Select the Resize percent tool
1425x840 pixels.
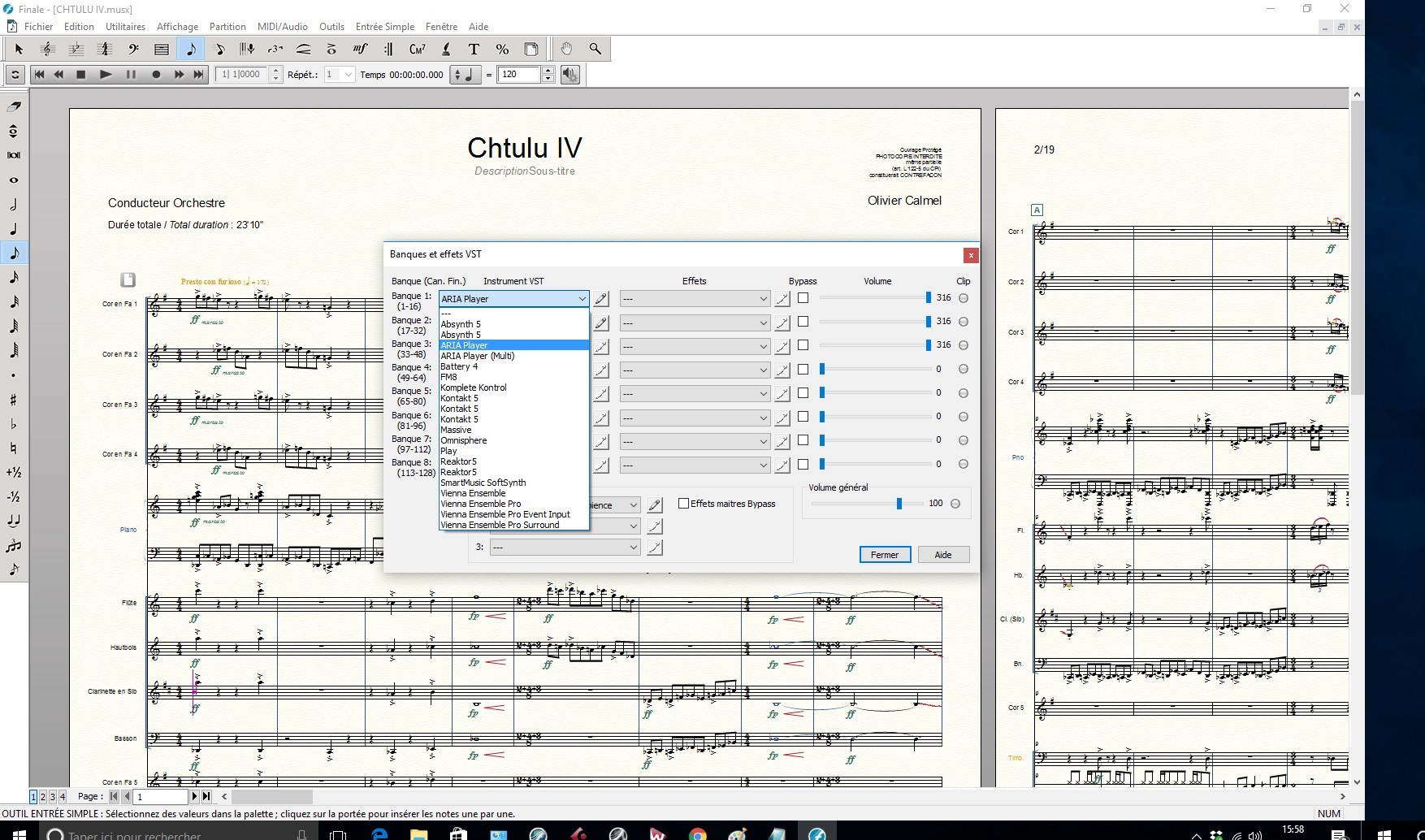(x=502, y=49)
